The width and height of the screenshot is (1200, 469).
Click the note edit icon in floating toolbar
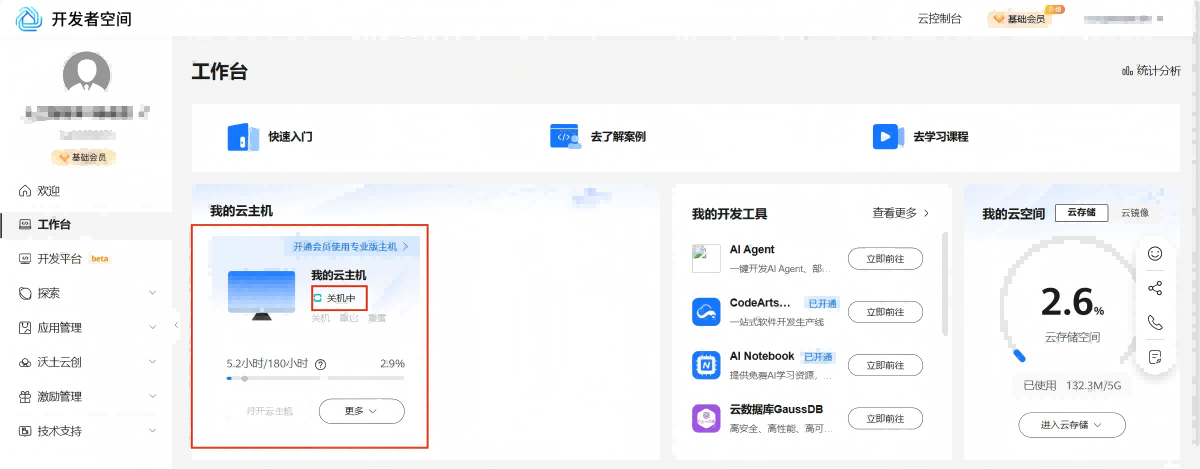(1155, 356)
